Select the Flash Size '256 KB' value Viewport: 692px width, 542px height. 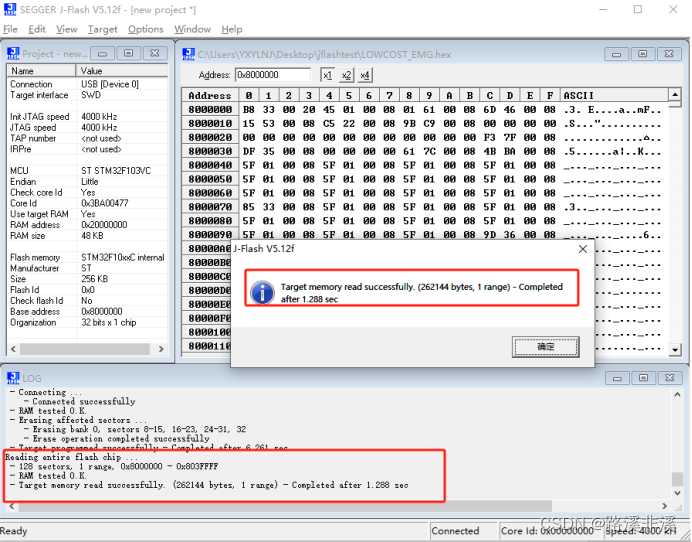click(94, 279)
